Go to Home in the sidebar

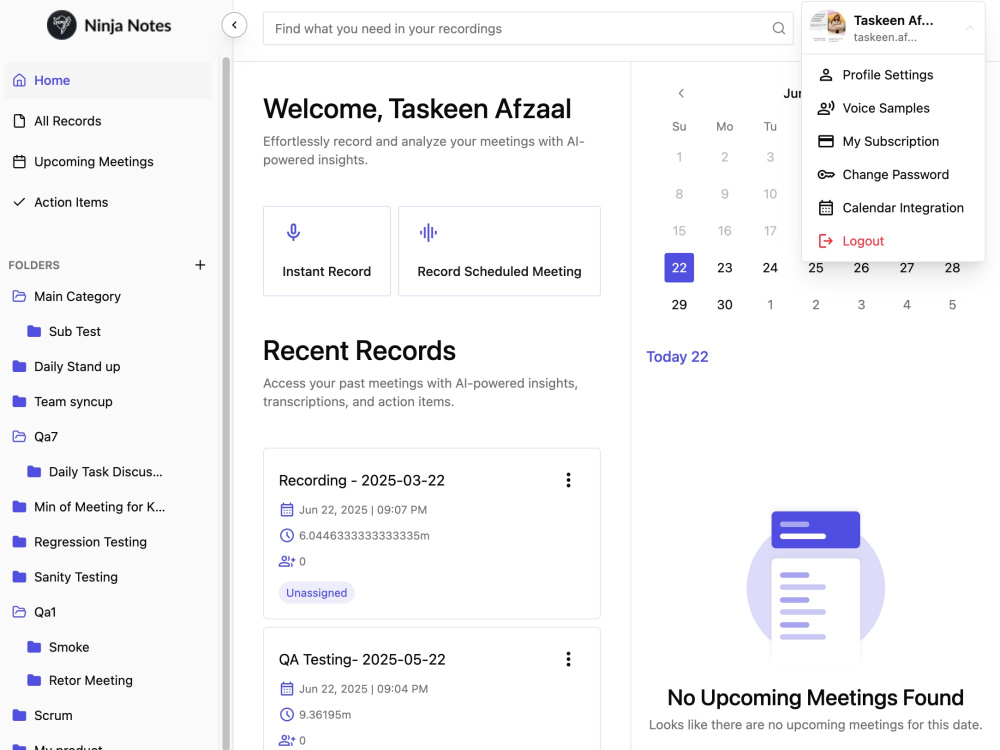click(108, 80)
